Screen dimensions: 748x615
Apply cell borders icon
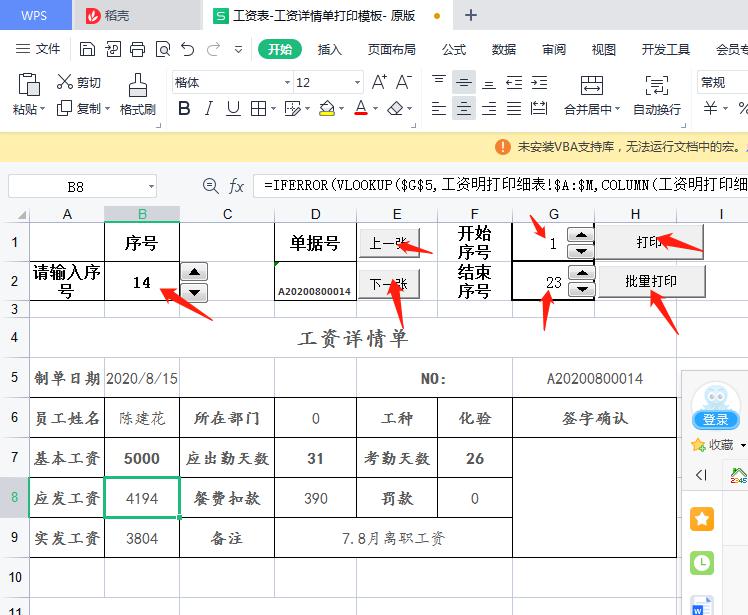[x=258, y=109]
